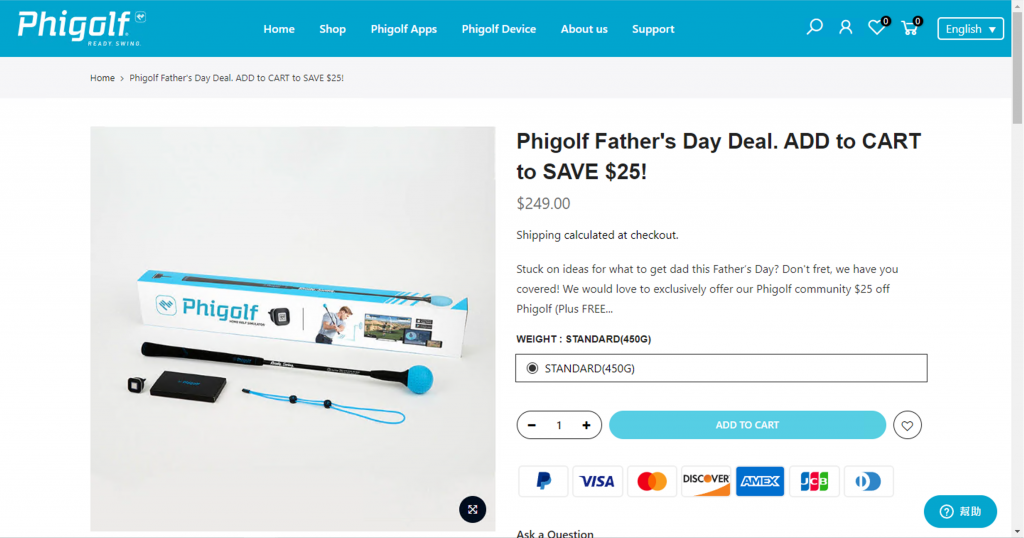Click the PayPal payment icon

pyautogui.click(x=543, y=481)
